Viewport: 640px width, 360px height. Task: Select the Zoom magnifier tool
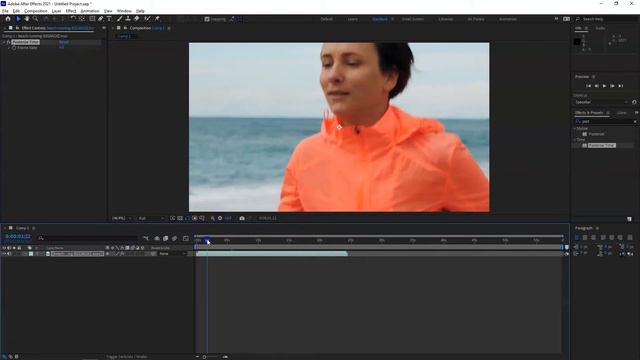(x=36, y=19)
